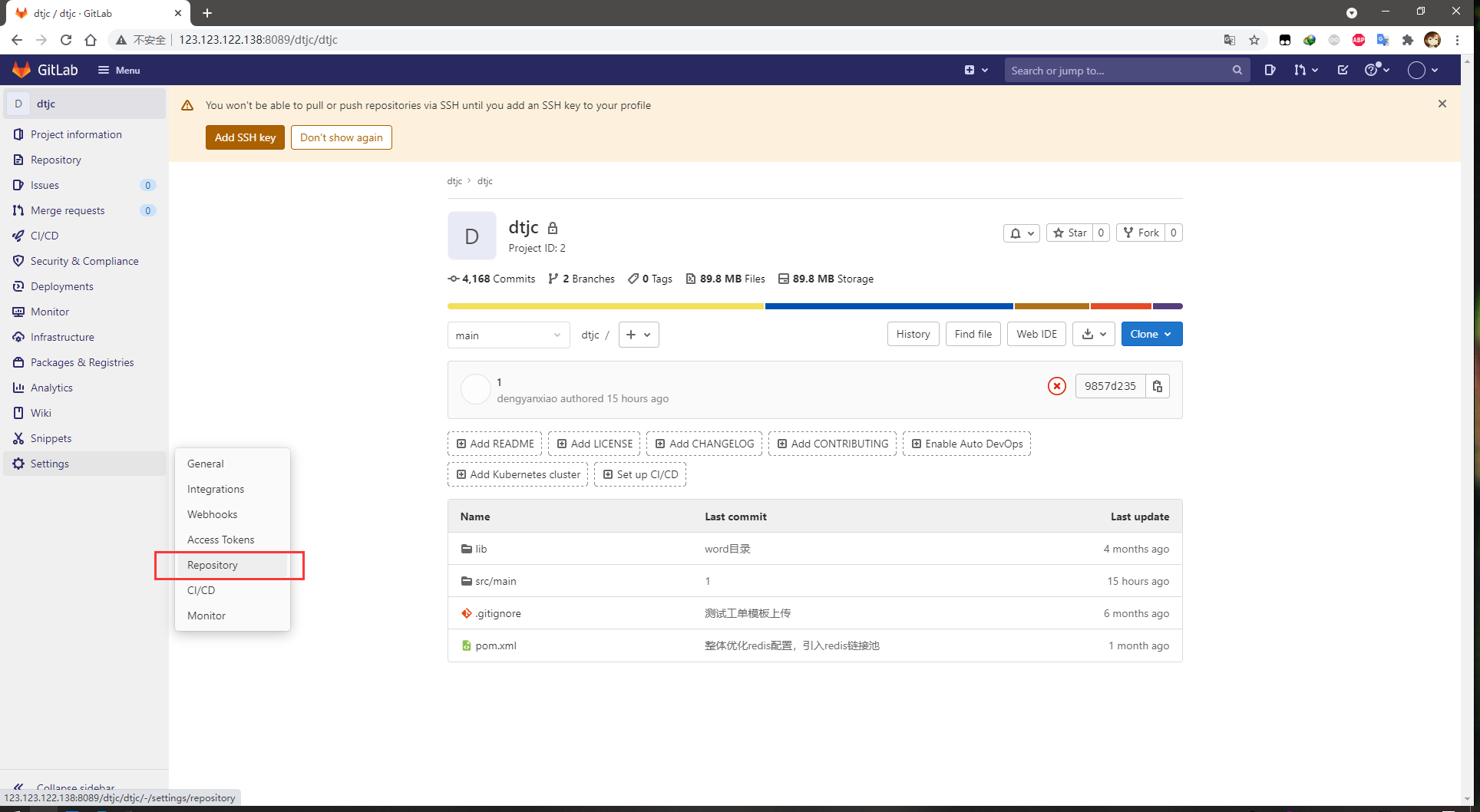Open the 4,168 Commits link
The width and height of the screenshot is (1480, 812).
[492, 279]
